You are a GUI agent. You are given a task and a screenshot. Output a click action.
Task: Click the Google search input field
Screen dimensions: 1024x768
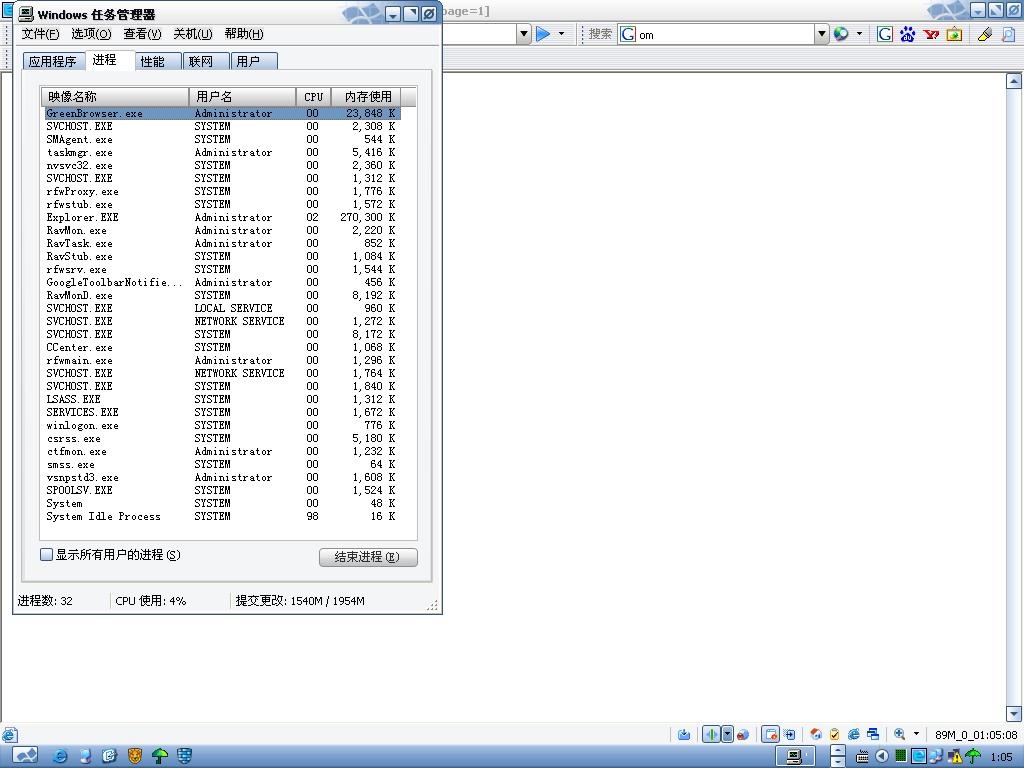[x=716, y=34]
